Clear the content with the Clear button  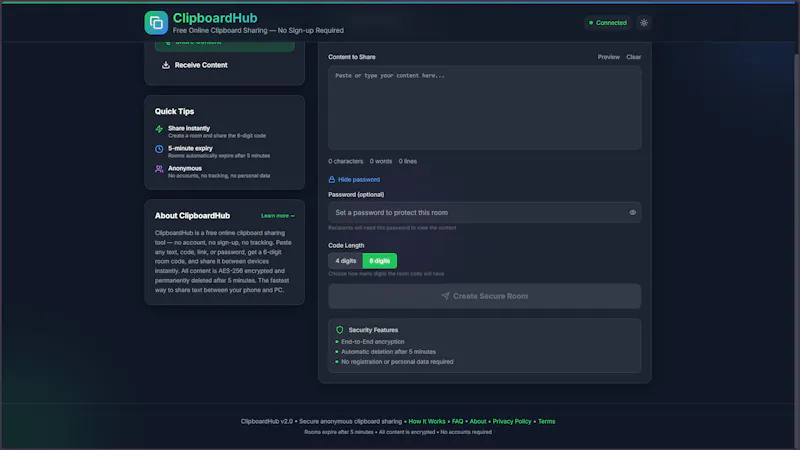(634, 57)
